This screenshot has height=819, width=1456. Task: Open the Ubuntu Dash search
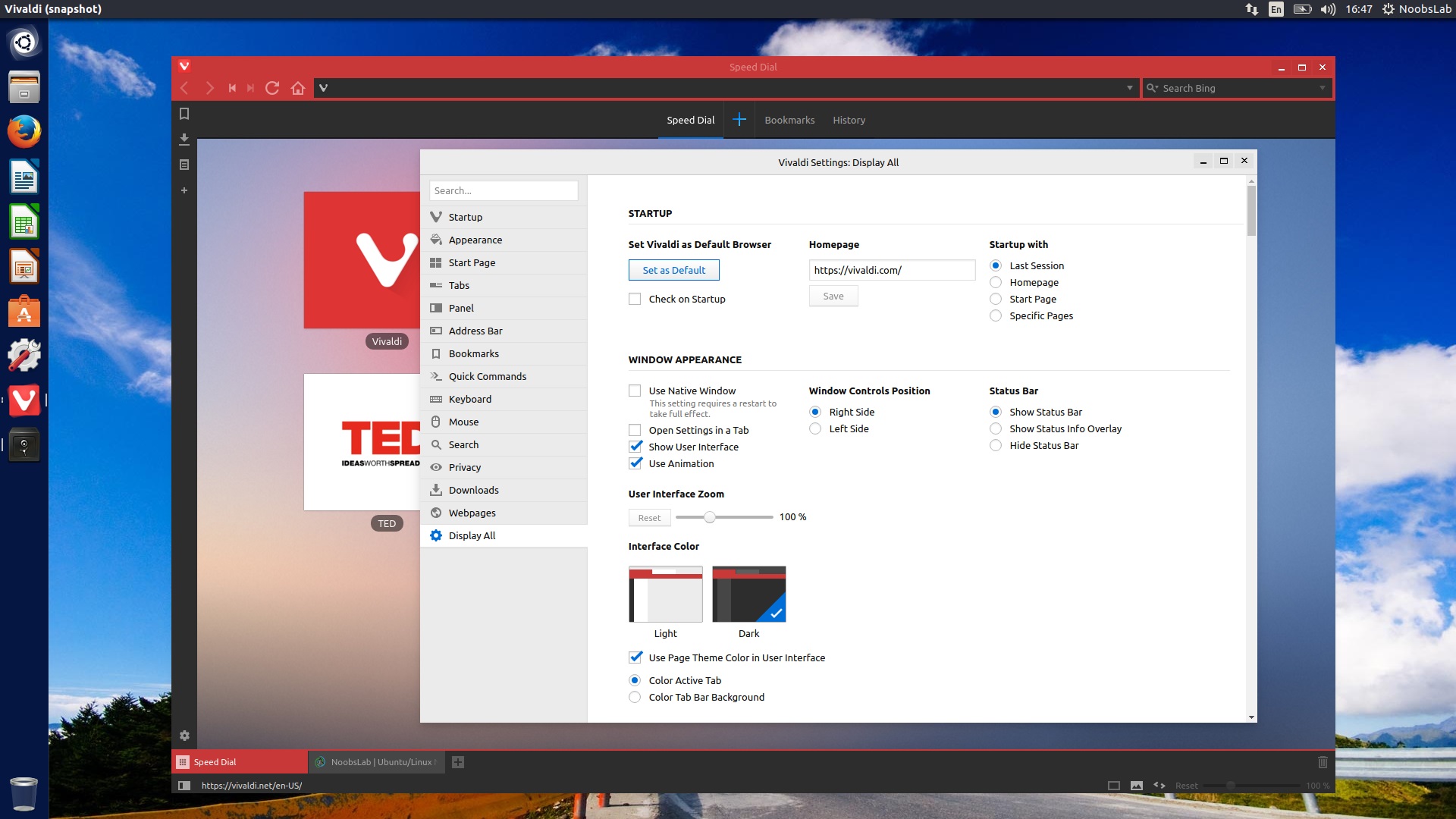click(x=24, y=42)
